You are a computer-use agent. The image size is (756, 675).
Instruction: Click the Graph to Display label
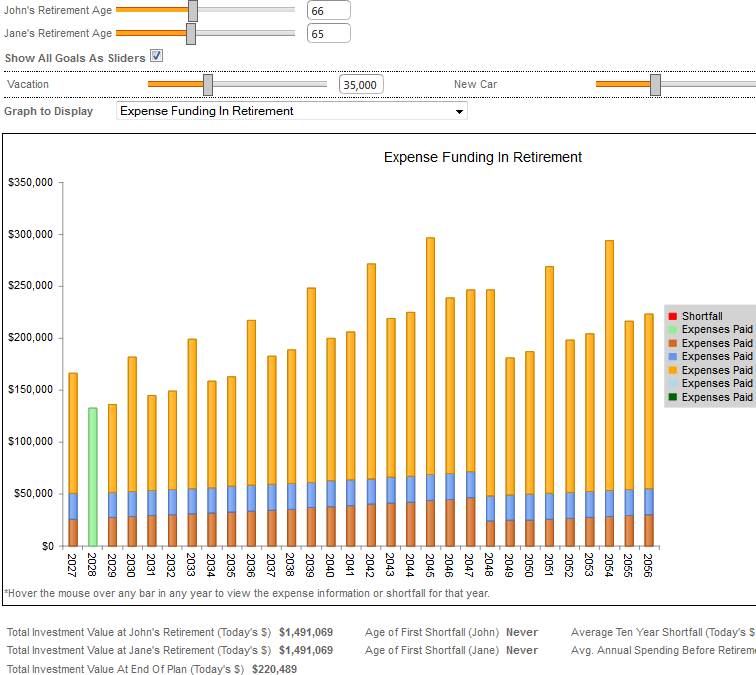pyautogui.click(x=49, y=111)
